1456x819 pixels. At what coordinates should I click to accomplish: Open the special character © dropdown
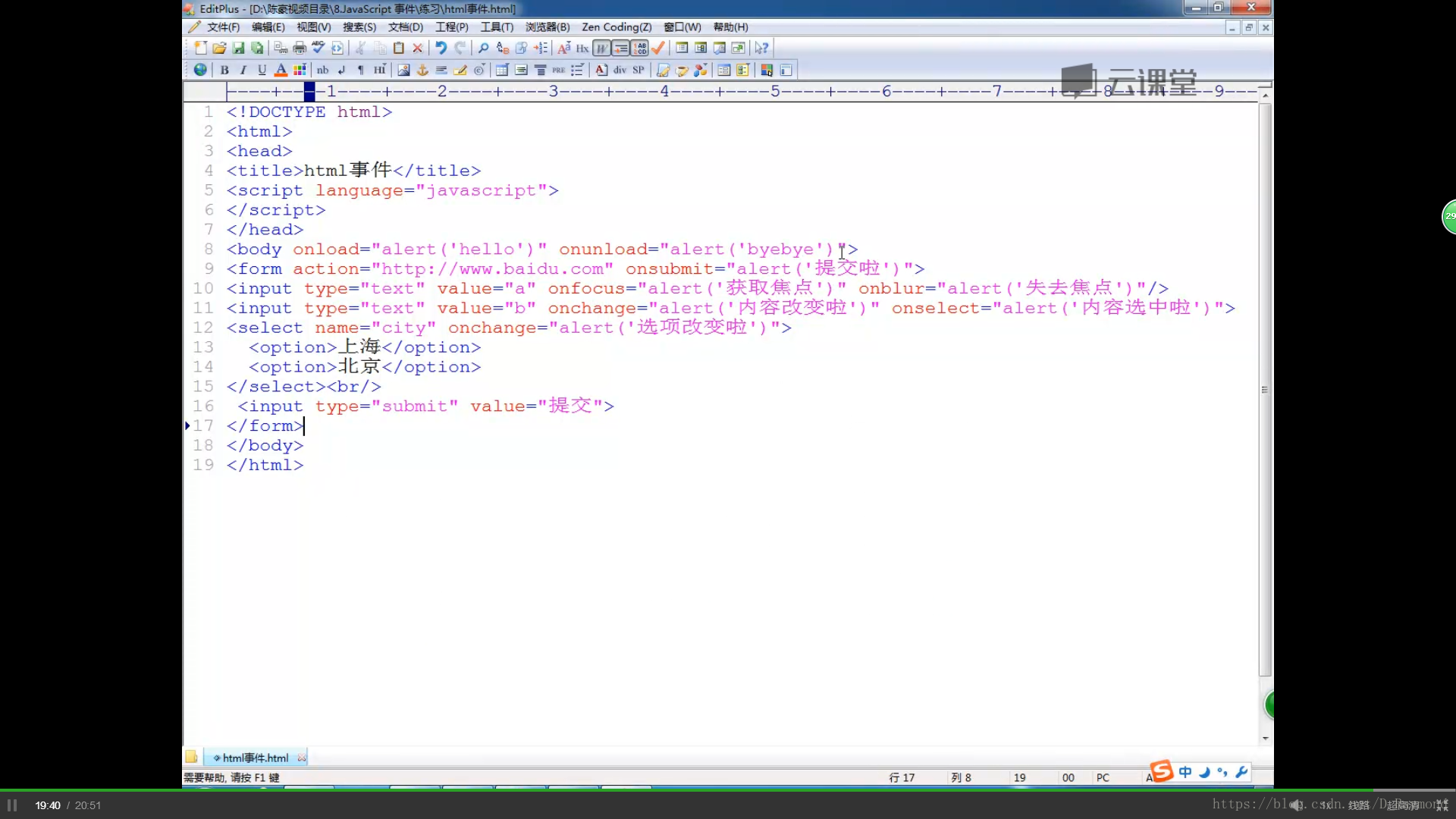479,70
